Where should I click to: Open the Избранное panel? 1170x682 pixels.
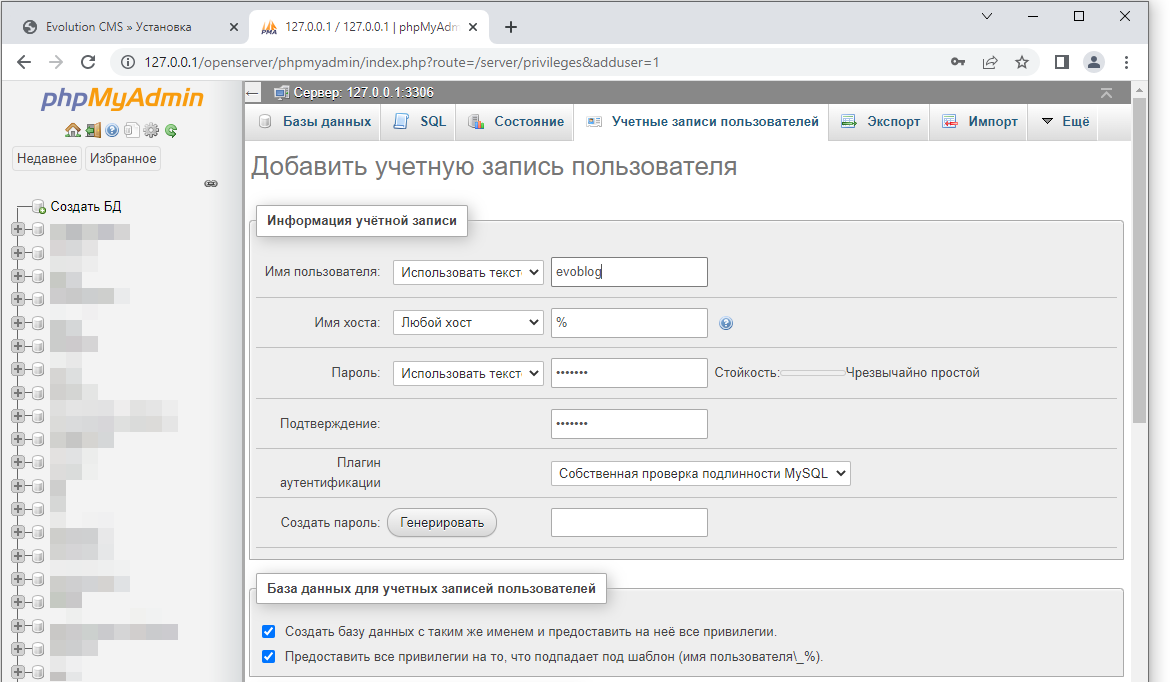122,158
